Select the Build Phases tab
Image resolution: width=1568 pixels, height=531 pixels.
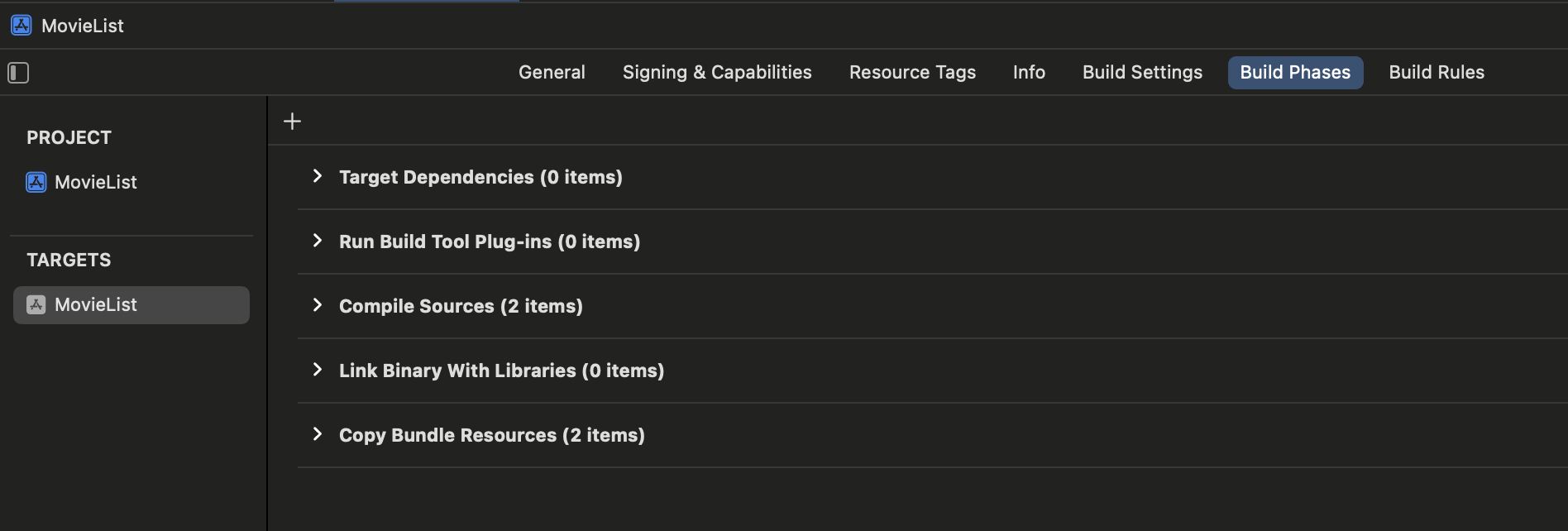point(1295,73)
